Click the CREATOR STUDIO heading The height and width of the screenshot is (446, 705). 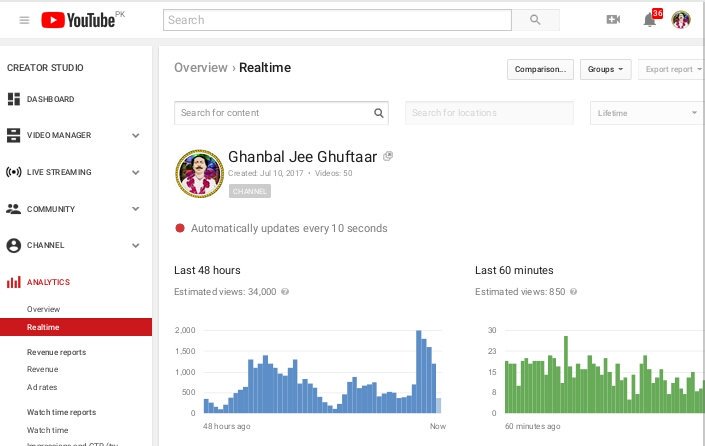tap(45, 67)
